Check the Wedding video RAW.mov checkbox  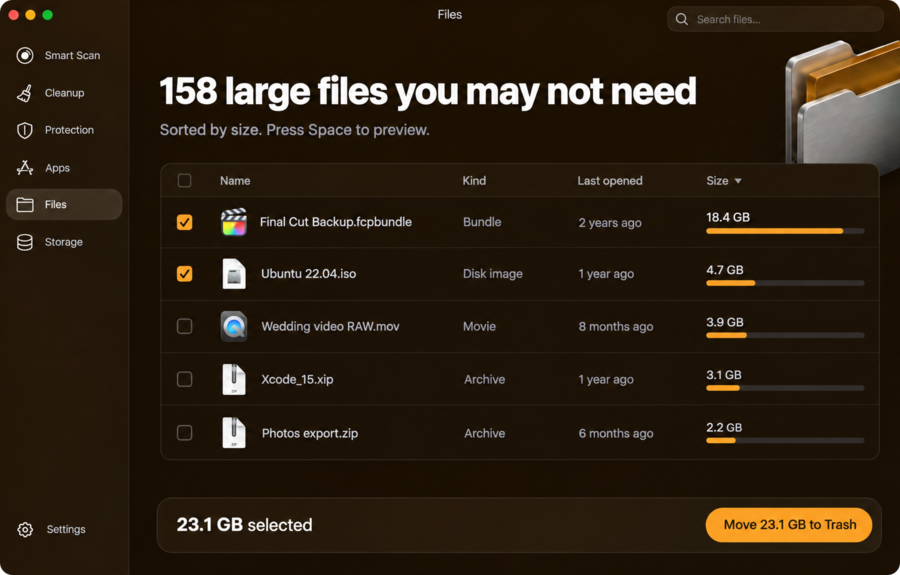coord(184,327)
